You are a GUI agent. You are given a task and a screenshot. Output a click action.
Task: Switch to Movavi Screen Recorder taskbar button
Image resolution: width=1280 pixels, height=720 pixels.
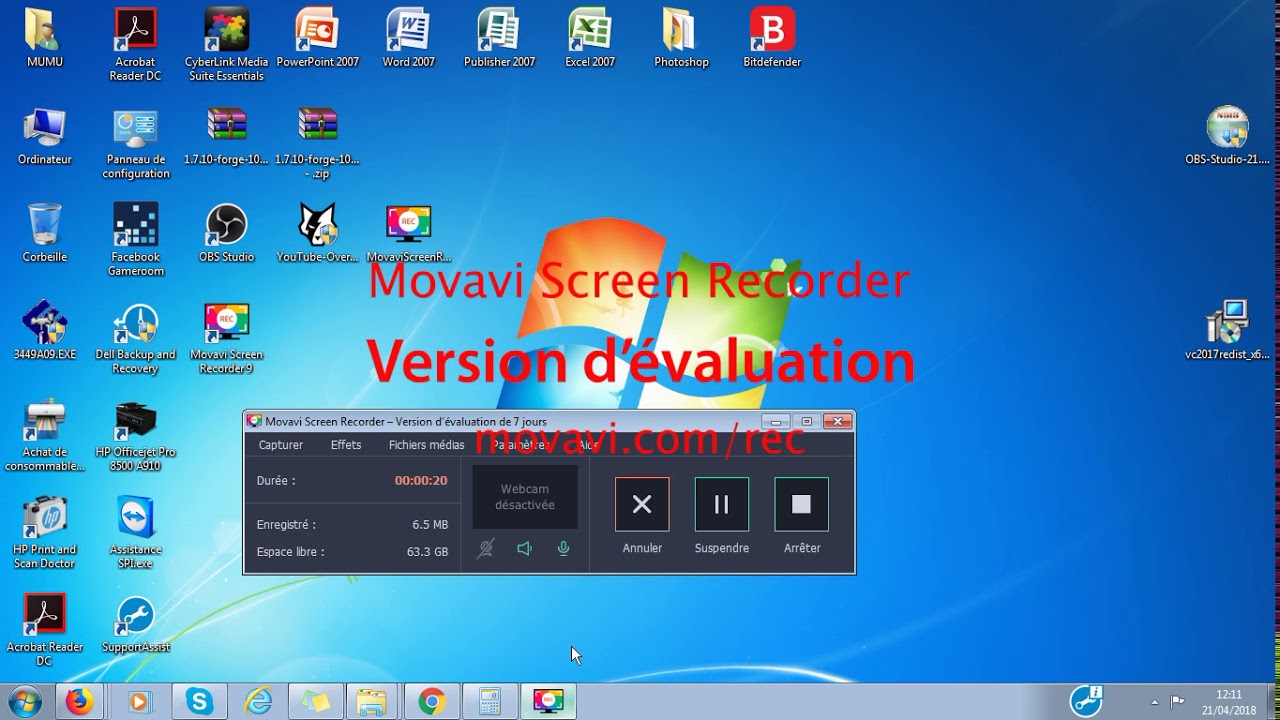click(x=548, y=702)
